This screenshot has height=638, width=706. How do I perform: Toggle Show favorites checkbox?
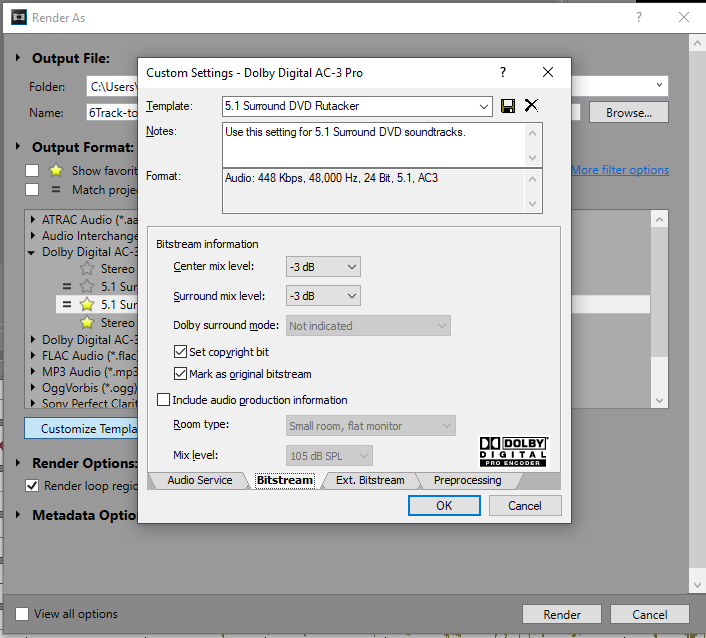[32, 171]
